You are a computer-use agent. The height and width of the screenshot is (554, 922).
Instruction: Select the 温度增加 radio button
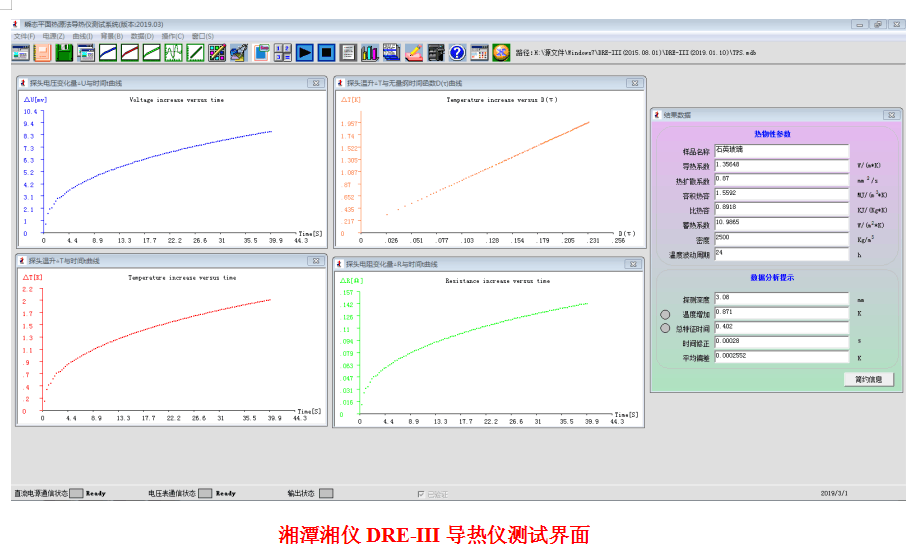tap(665, 314)
